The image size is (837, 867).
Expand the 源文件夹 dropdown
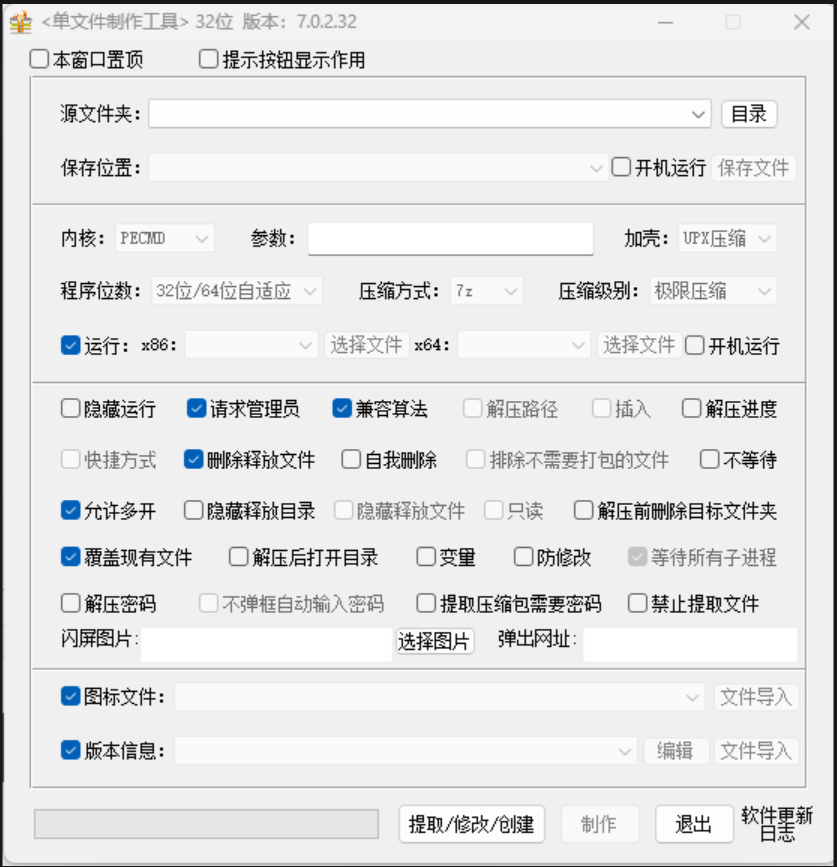tap(698, 114)
